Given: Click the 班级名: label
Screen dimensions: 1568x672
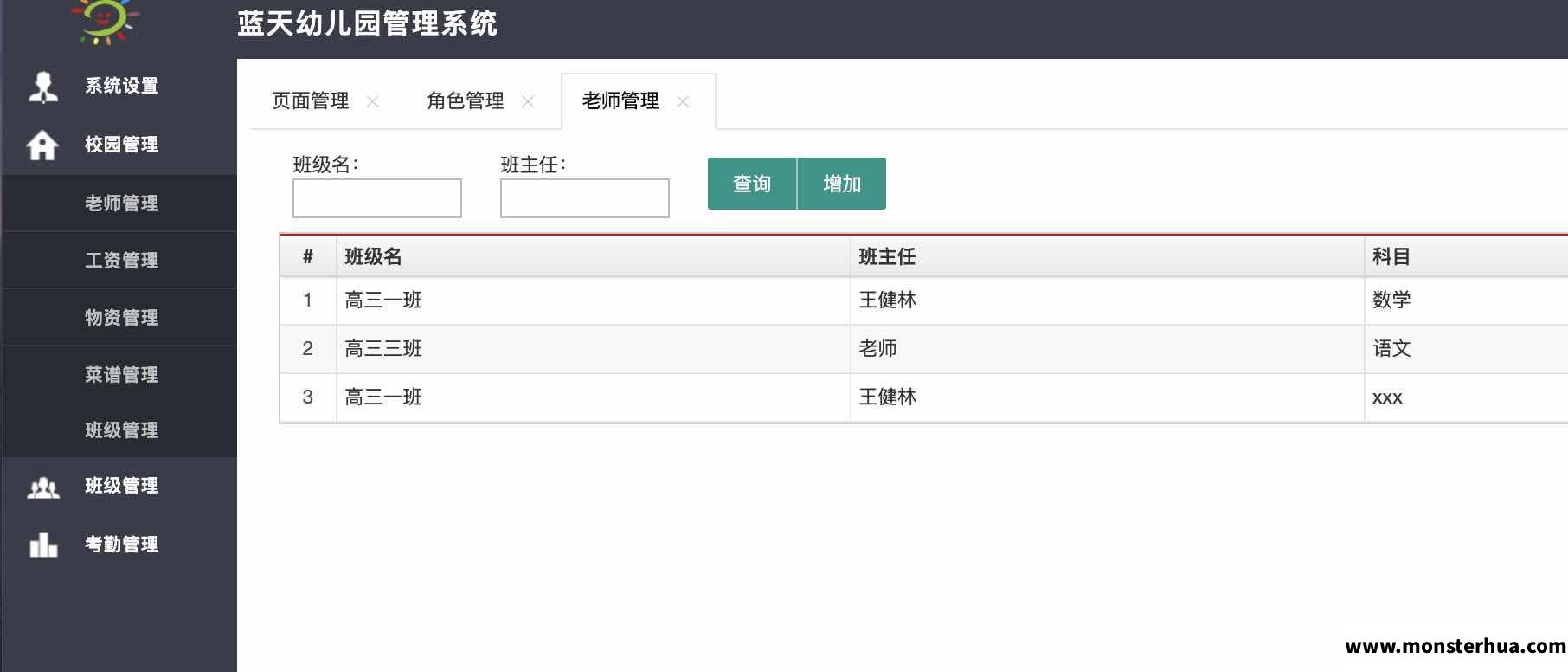Looking at the screenshot, I should click(x=325, y=165).
